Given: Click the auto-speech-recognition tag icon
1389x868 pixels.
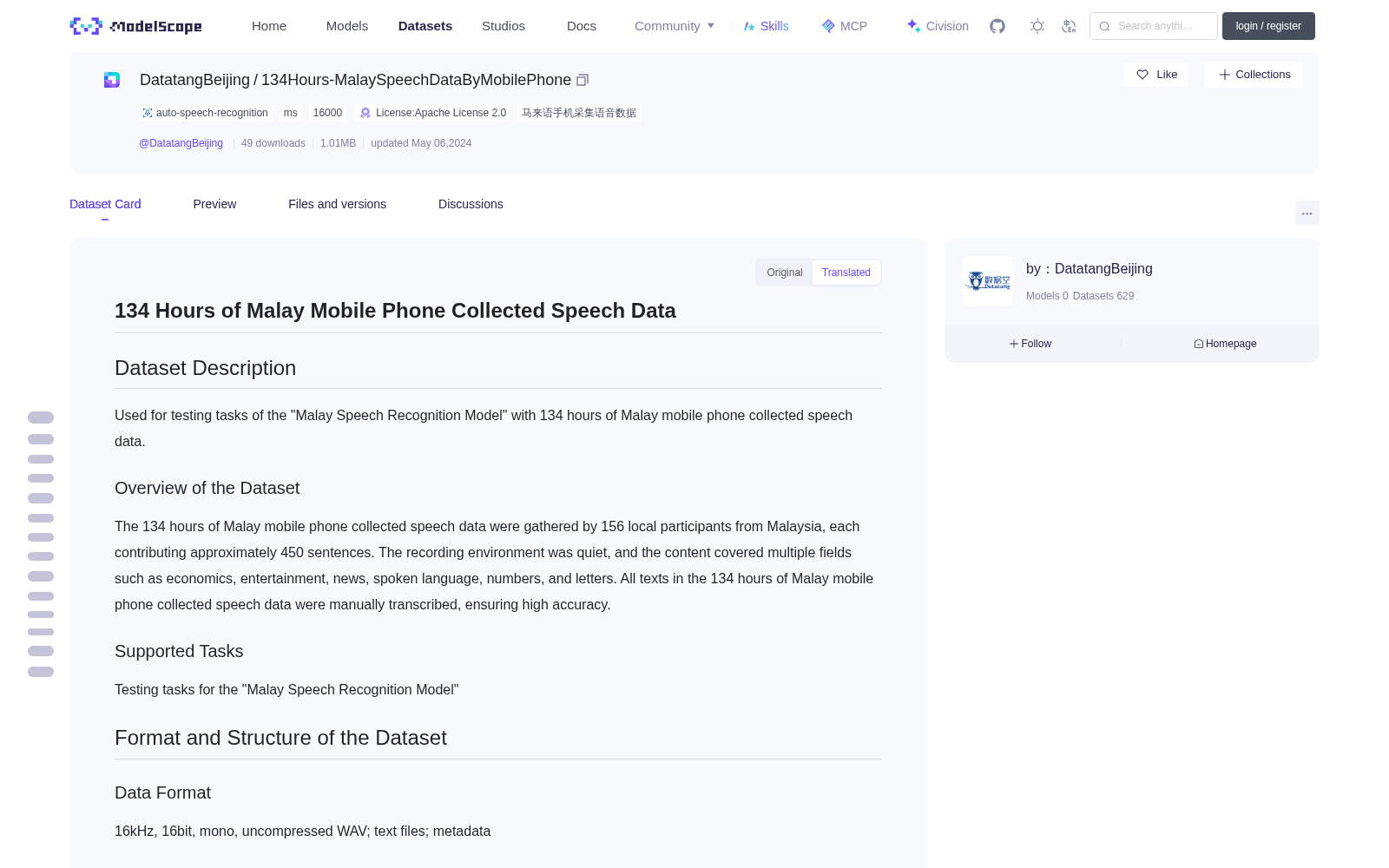Looking at the screenshot, I should [x=148, y=113].
